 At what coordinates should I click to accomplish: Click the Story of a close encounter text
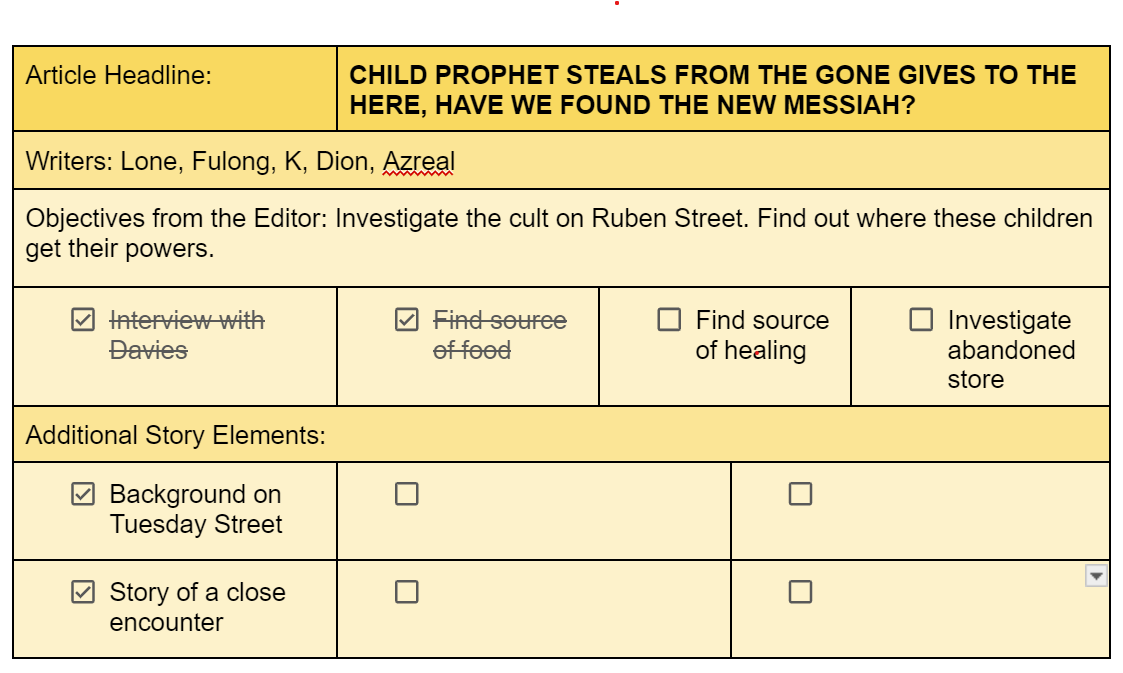(198, 607)
